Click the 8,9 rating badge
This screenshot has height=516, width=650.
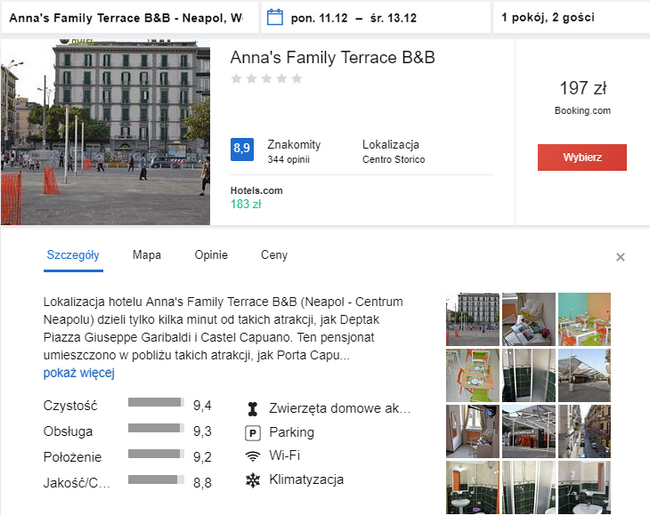point(242,149)
